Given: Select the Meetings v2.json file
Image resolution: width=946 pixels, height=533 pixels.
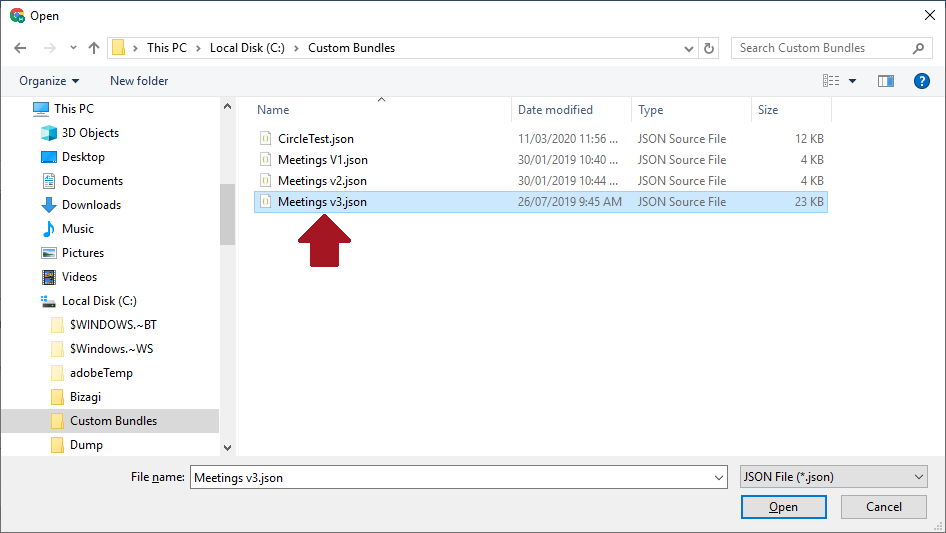Looking at the screenshot, I should 322,181.
